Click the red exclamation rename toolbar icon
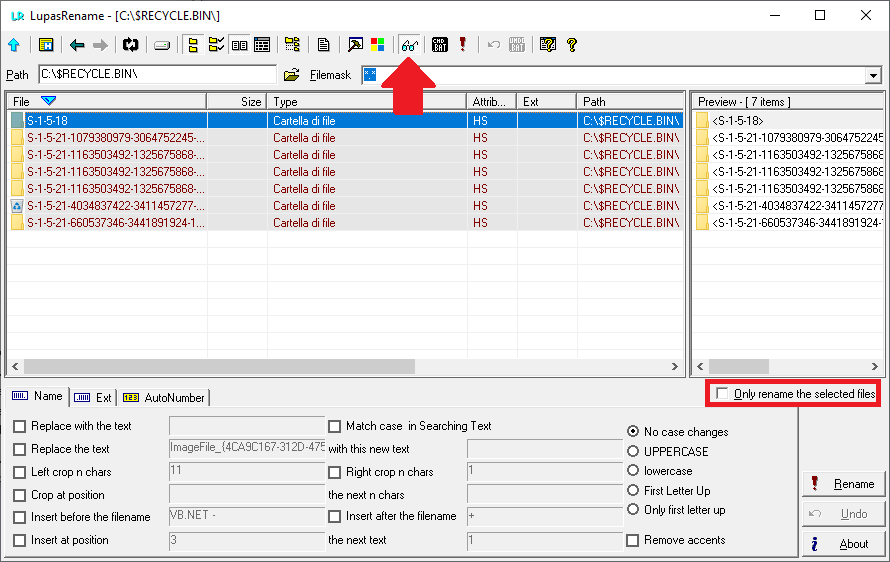 click(x=462, y=45)
